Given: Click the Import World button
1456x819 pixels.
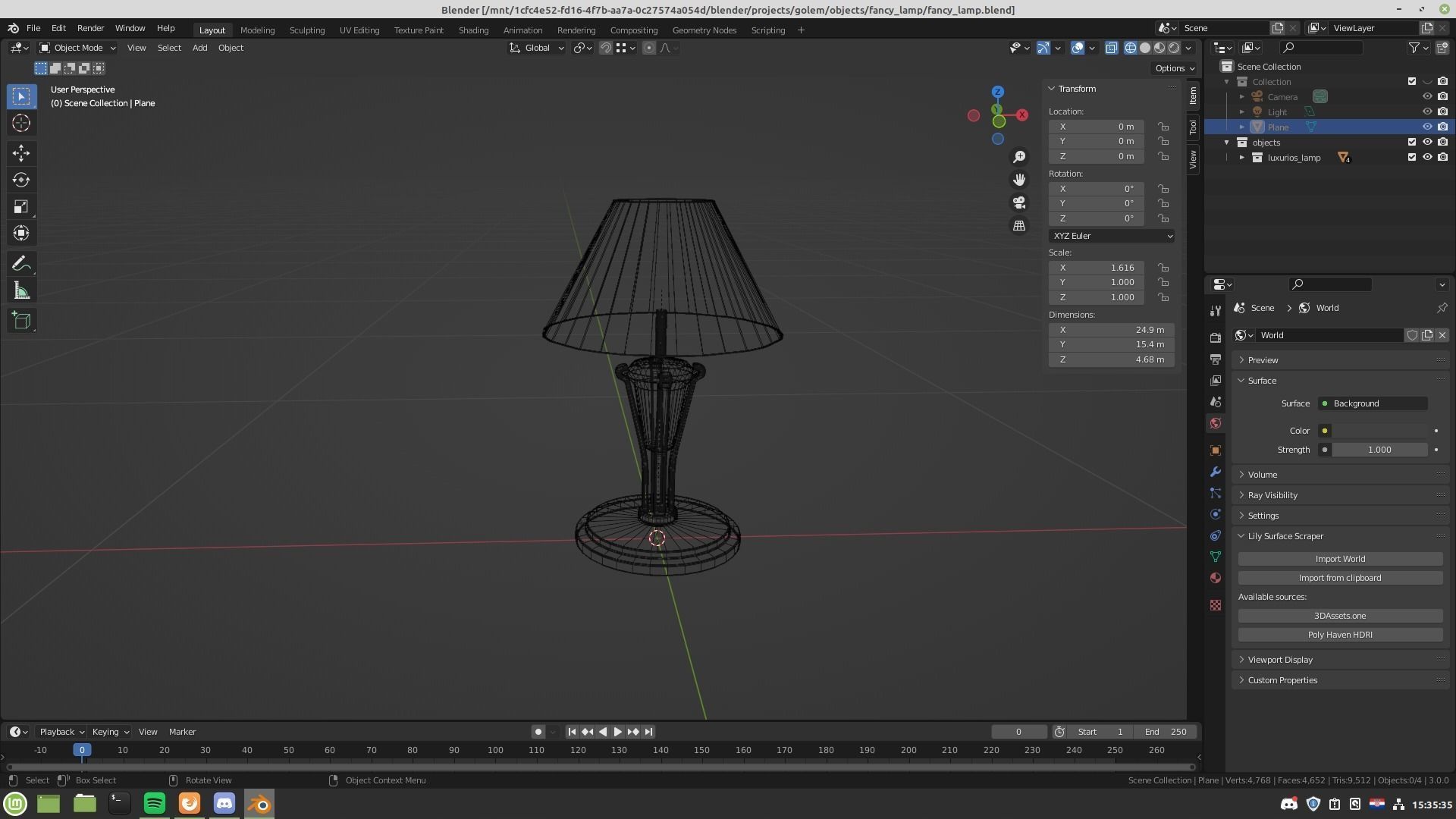Looking at the screenshot, I should click(1340, 559).
